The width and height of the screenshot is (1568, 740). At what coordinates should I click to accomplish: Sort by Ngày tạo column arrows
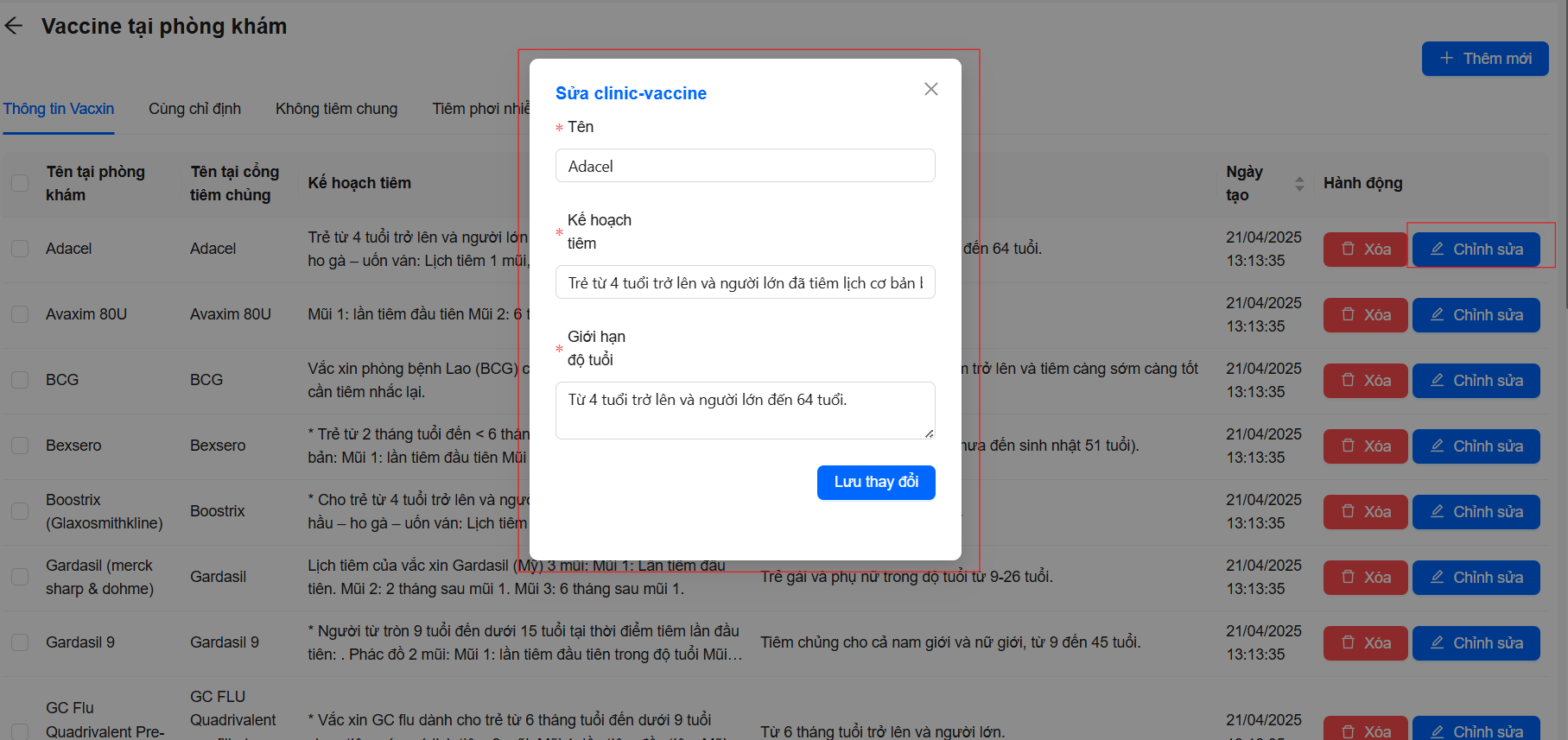pos(1299,183)
